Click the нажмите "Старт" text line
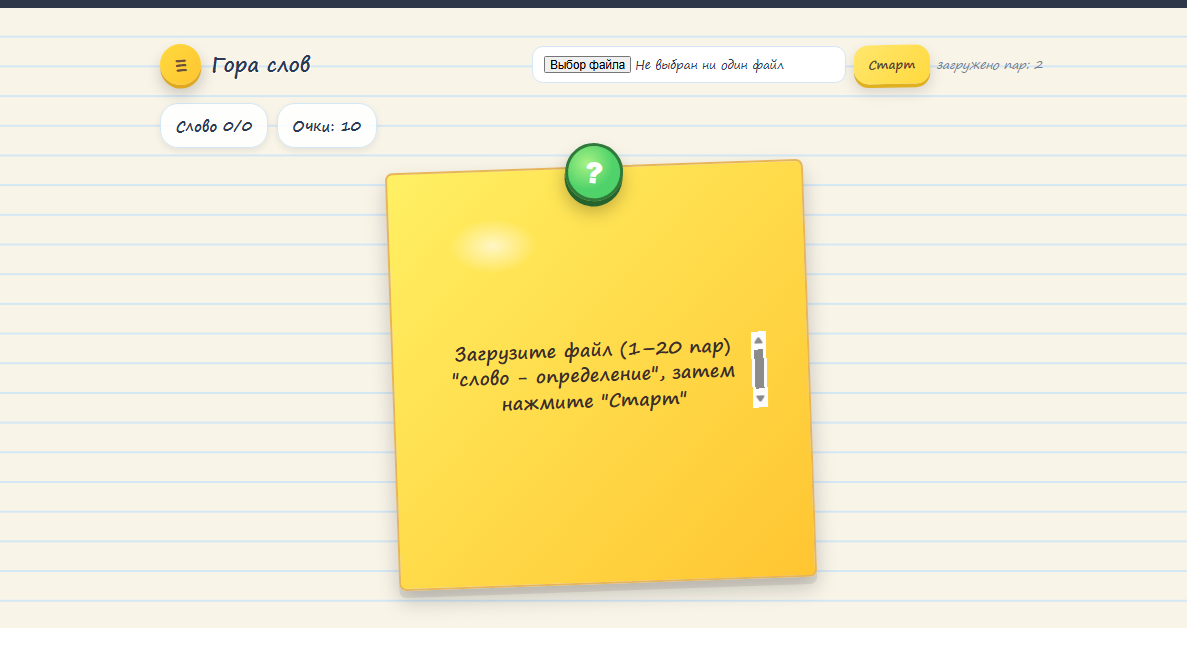This screenshot has width=1187, height=648. click(595, 402)
